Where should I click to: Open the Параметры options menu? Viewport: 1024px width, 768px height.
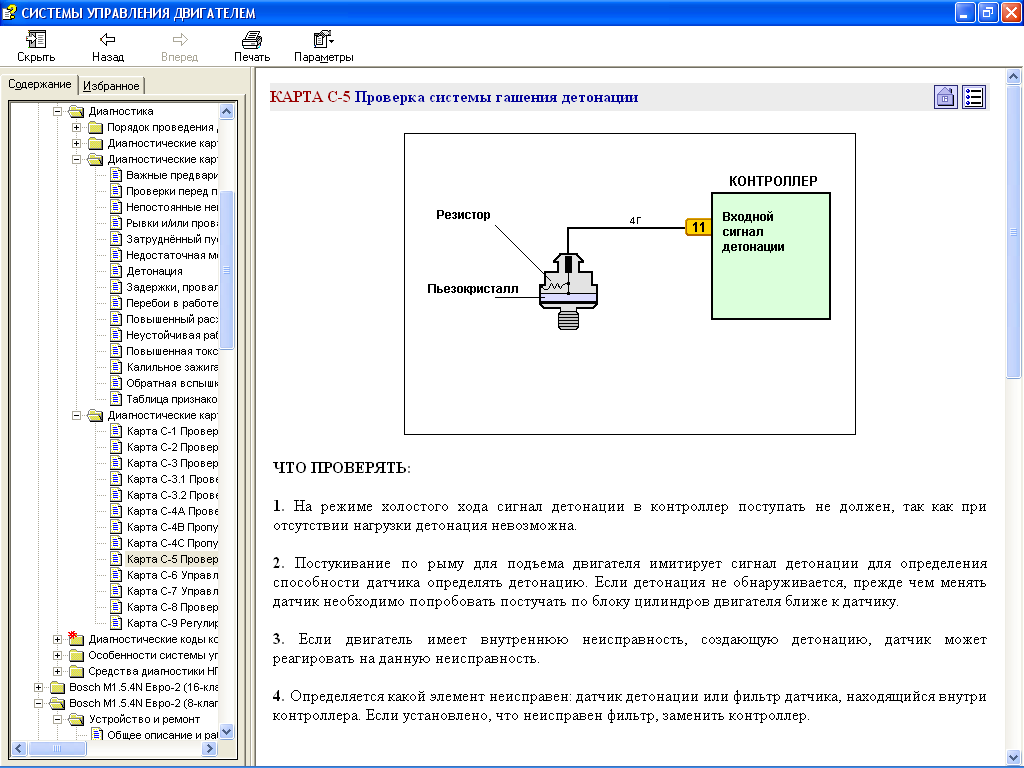[323, 46]
